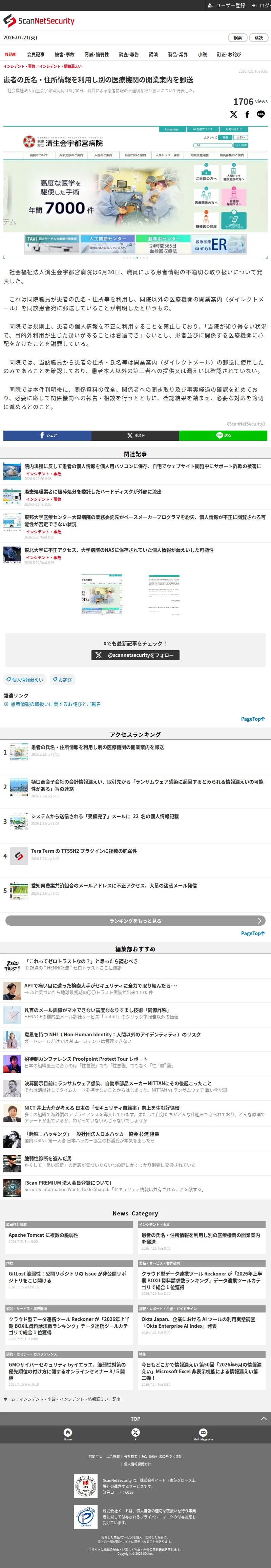Open the Mail Magazine icon in the footer
Viewport: 271px width, 1568px height.
203,1434
